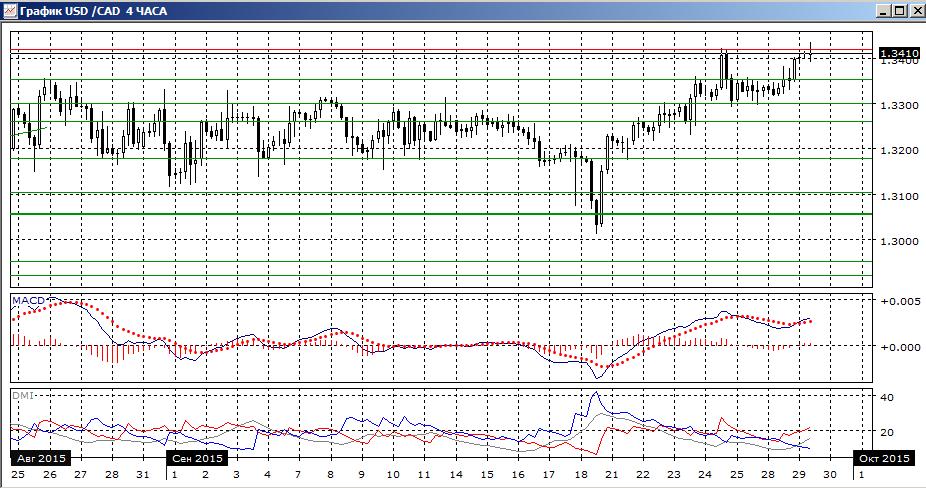Click date 31 on the time axis
Image resolution: width=926 pixels, height=488 pixels.
(142, 474)
